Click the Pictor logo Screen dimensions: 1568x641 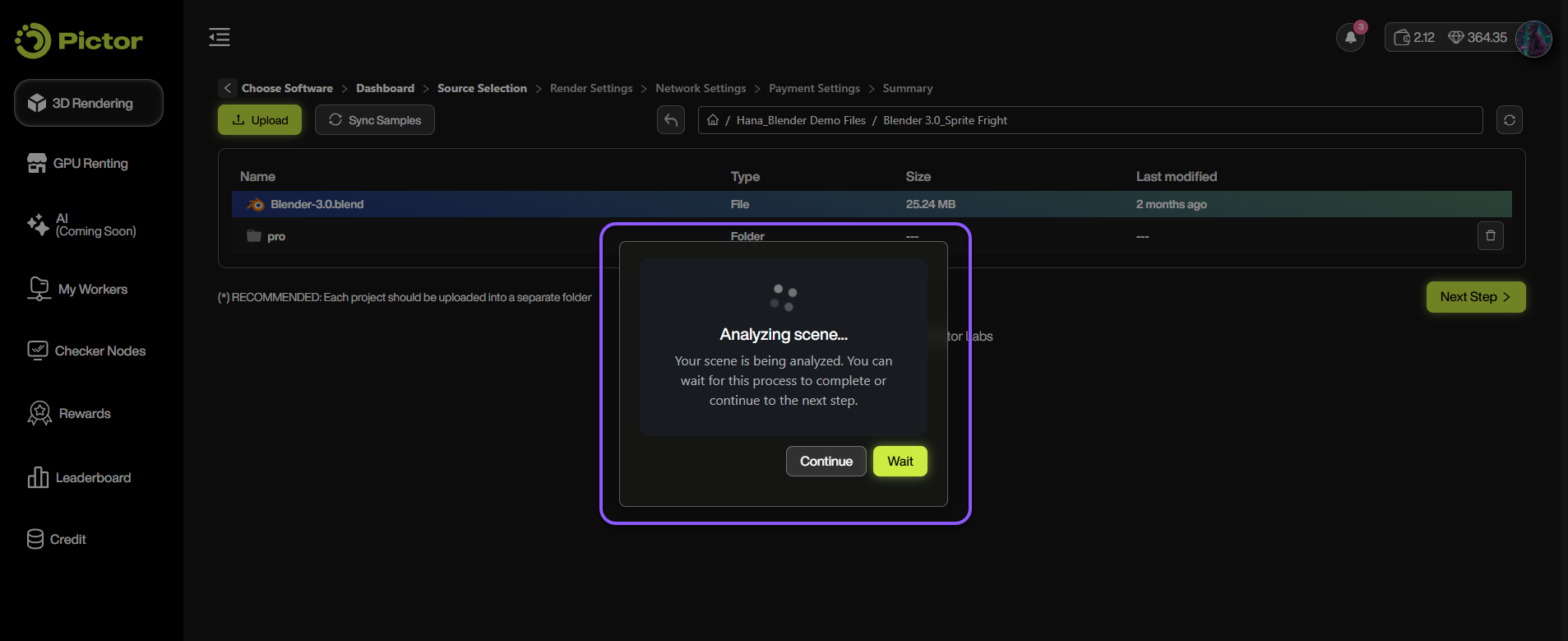[79, 40]
